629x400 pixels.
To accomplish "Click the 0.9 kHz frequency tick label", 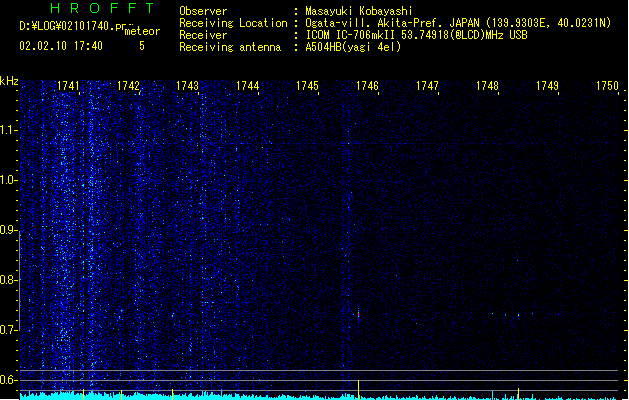I will [x=8, y=230].
